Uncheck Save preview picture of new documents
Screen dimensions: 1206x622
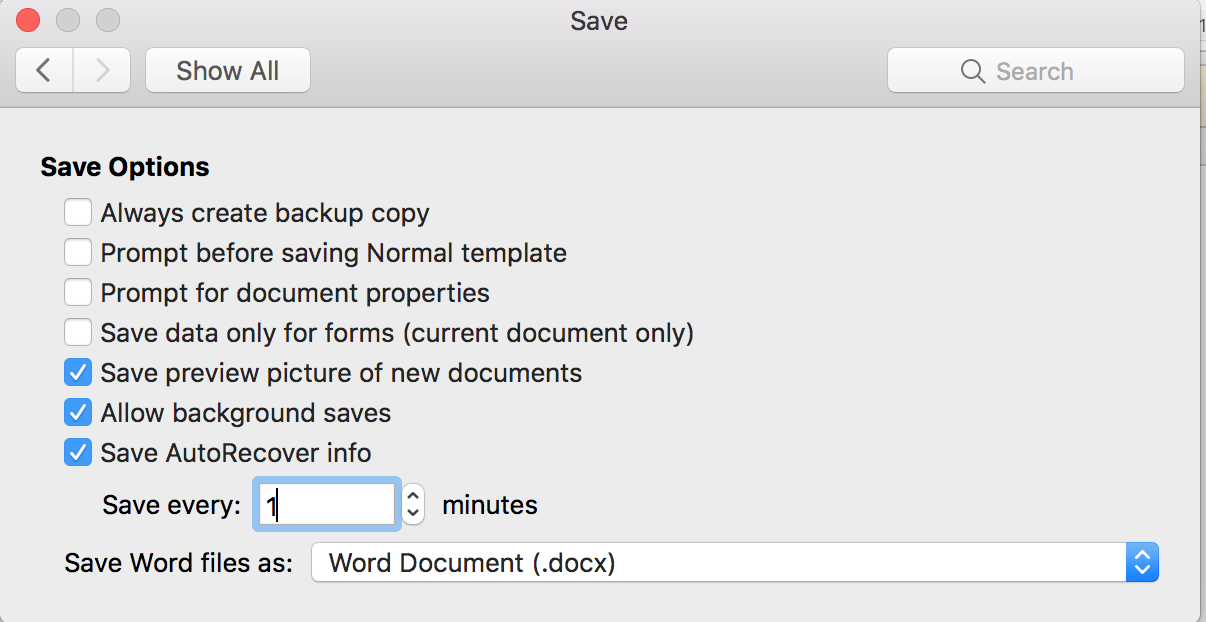coord(78,373)
